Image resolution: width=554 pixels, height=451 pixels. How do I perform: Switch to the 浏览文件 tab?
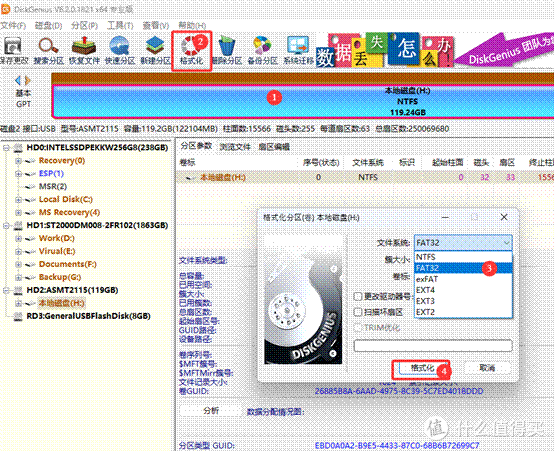pyautogui.click(x=235, y=147)
